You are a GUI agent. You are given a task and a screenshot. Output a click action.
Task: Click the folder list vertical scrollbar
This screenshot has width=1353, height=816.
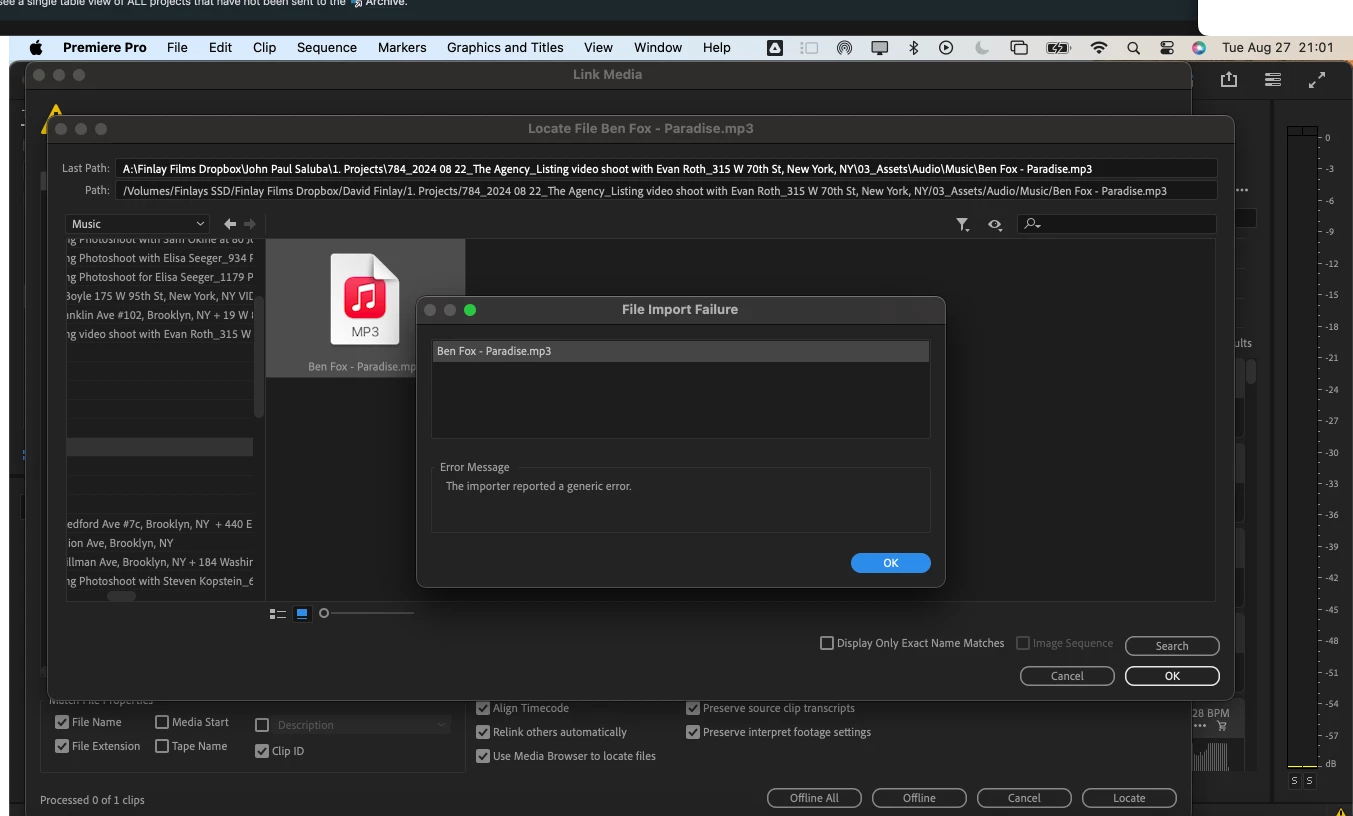point(259,356)
